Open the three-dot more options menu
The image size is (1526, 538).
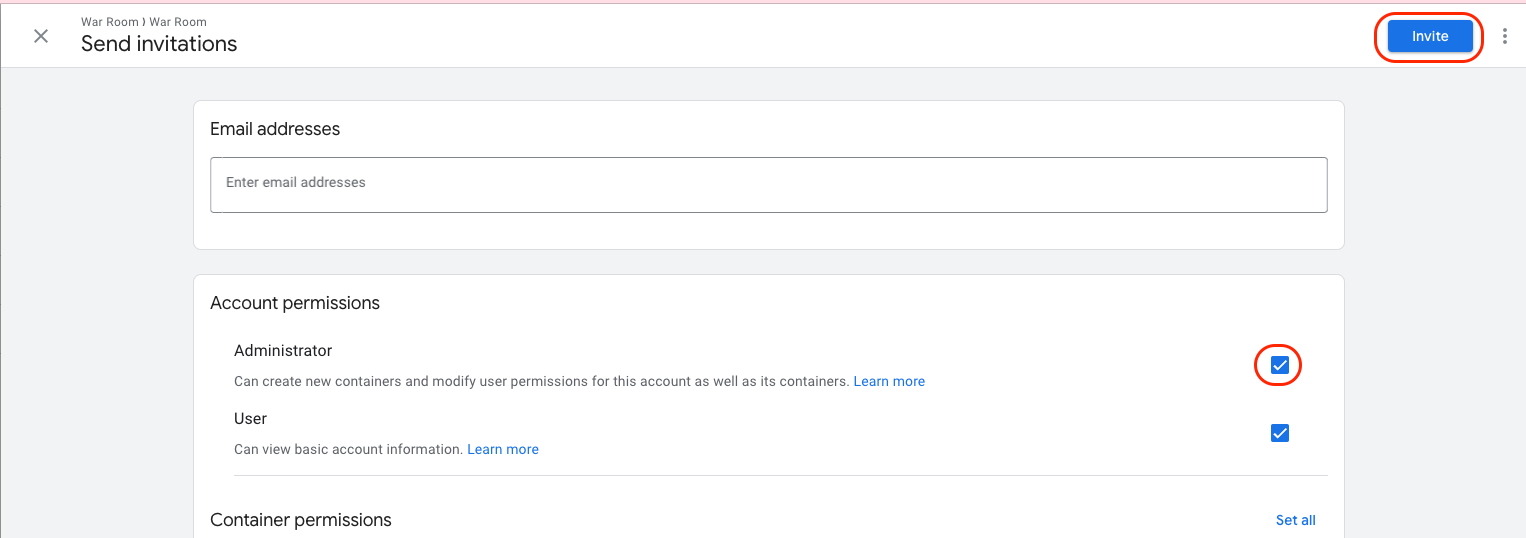(1505, 36)
